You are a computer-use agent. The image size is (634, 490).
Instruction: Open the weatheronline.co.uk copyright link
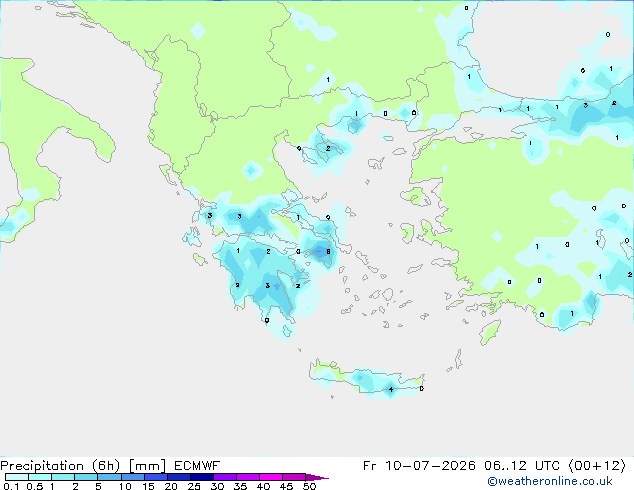coord(550,481)
